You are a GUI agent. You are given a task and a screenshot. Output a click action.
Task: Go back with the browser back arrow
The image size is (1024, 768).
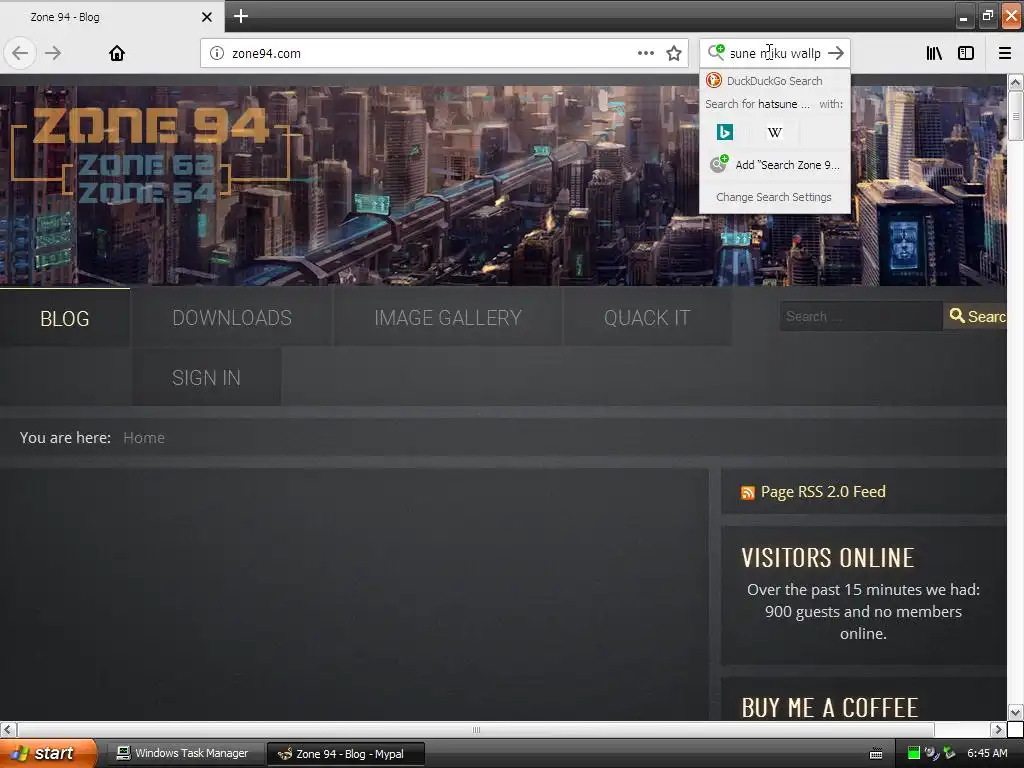[20, 53]
